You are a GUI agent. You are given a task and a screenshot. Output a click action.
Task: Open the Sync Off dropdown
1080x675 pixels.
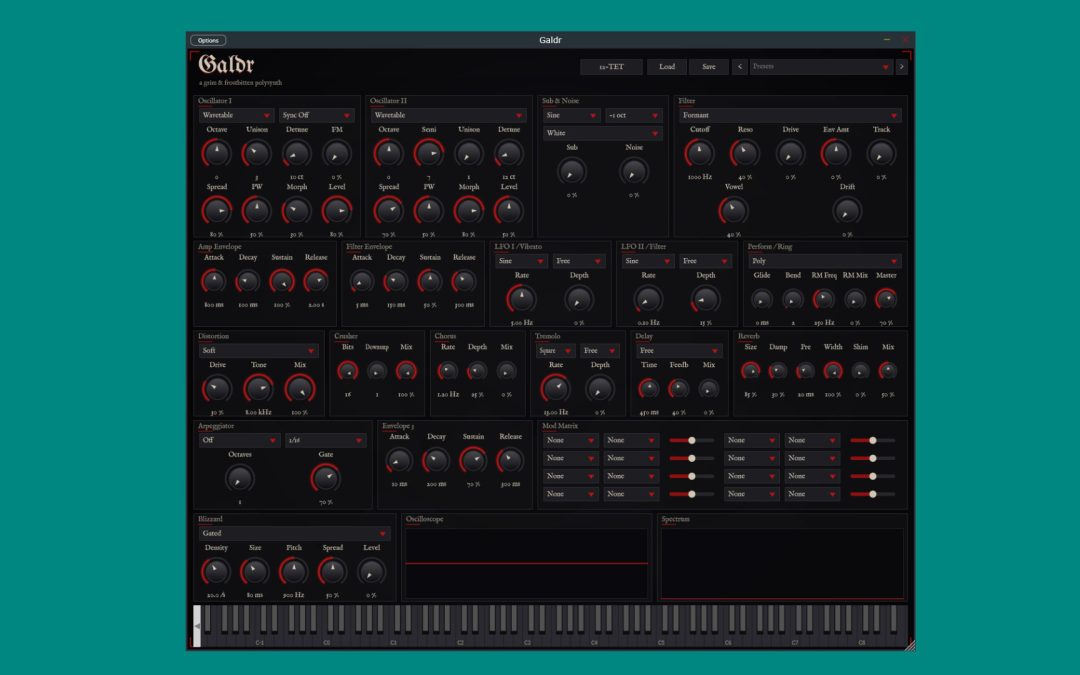click(317, 115)
